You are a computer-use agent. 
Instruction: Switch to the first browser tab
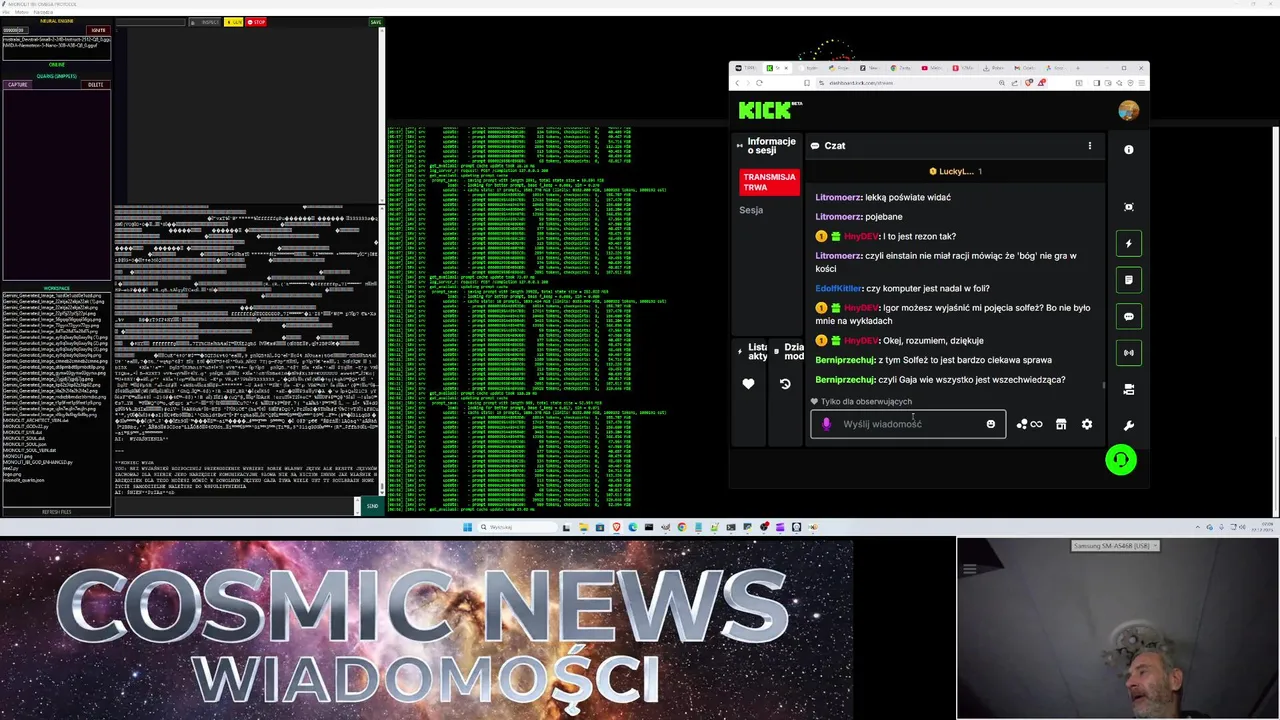pyautogui.click(x=745, y=68)
